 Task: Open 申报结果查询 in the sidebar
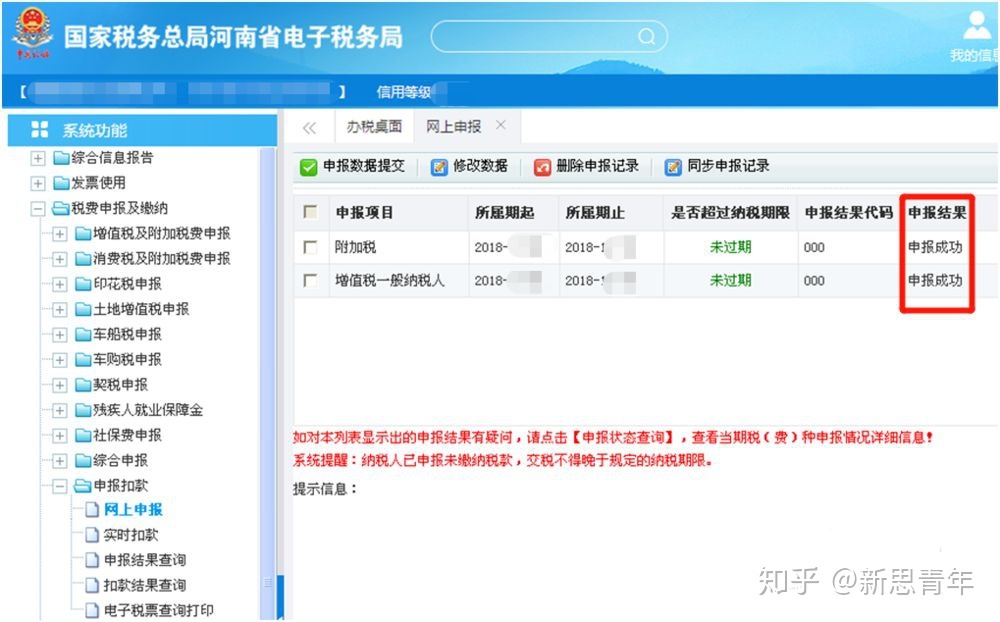pos(145,560)
